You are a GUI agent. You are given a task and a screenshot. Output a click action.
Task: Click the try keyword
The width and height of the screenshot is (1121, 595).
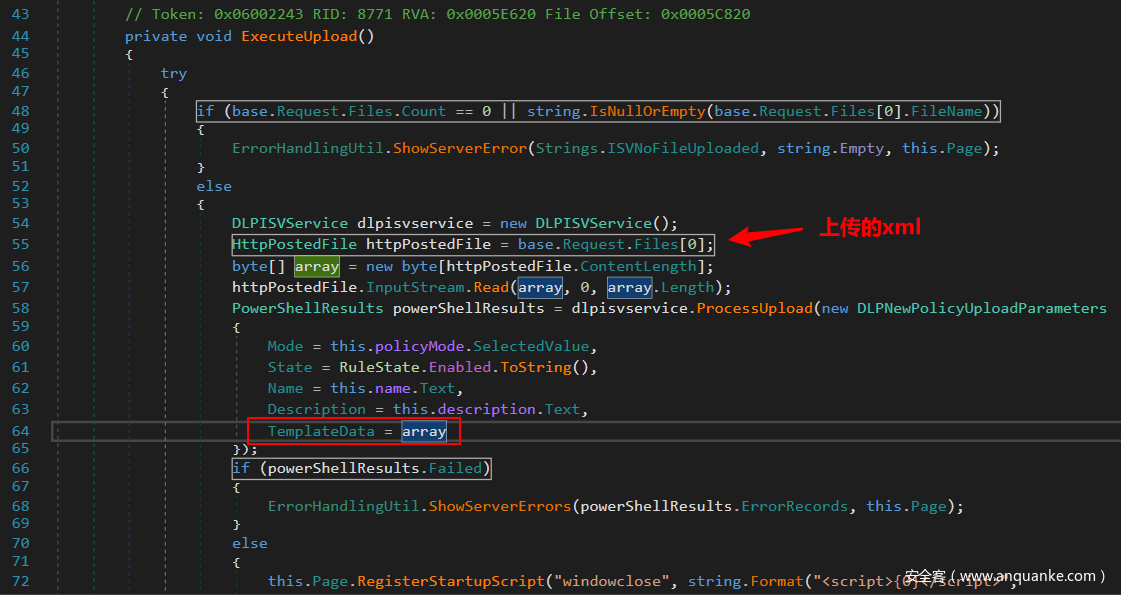173,73
